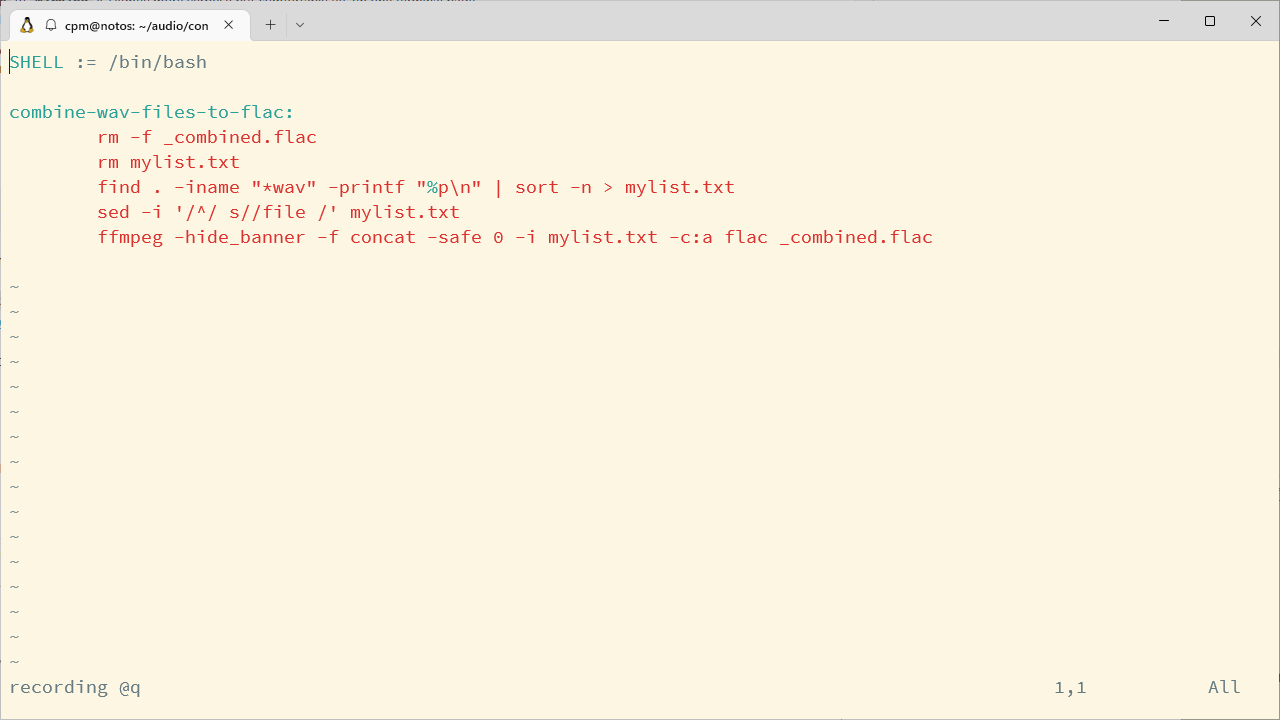Viewport: 1280px width, 720px height.
Task: Click ffmpeg at start of last command
Action: coord(130,238)
